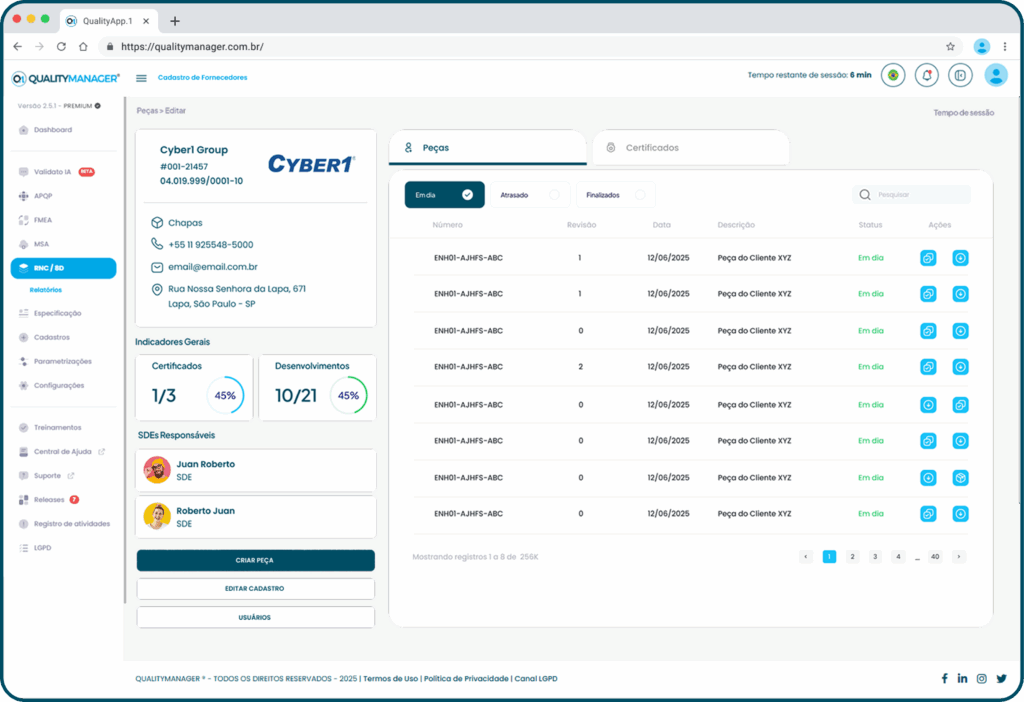Toggle the Em dia filter

[444, 195]
